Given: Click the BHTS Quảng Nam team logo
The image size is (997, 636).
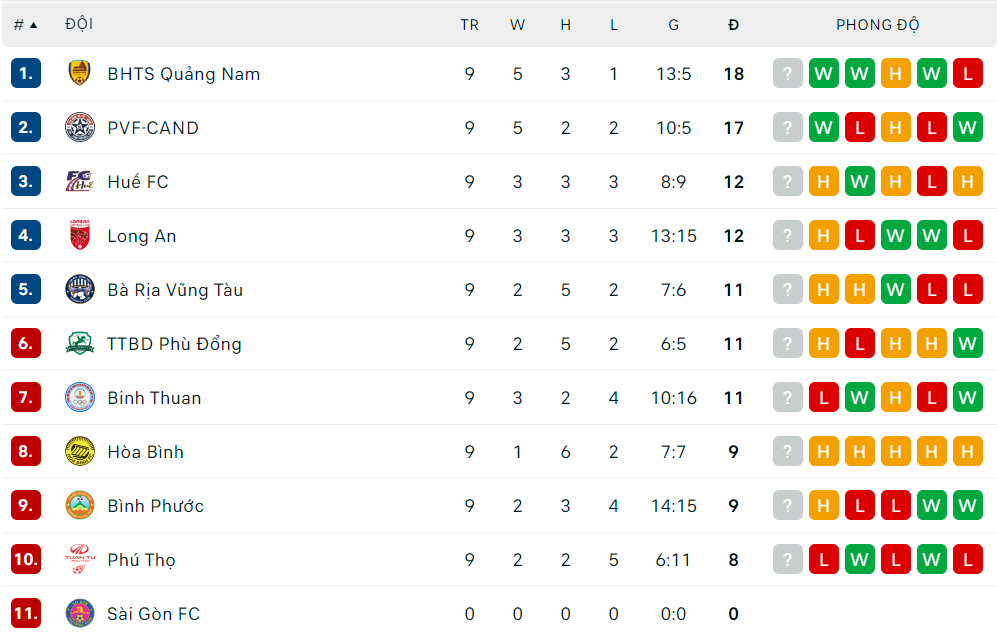Looking at the screenshot, I should coord(79,73).
